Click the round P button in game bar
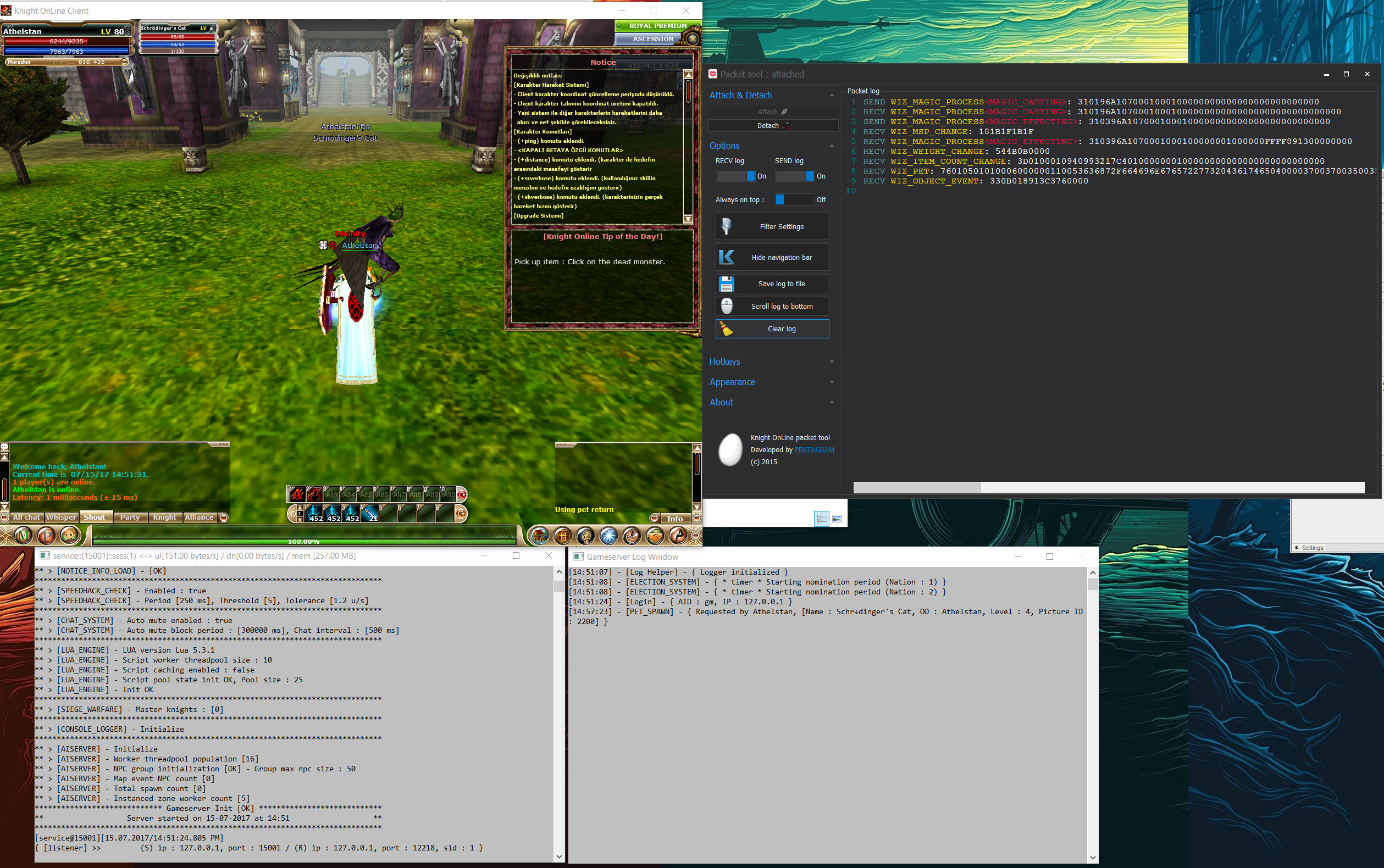This screenshot has width=1384, height=868. point(47,536)
